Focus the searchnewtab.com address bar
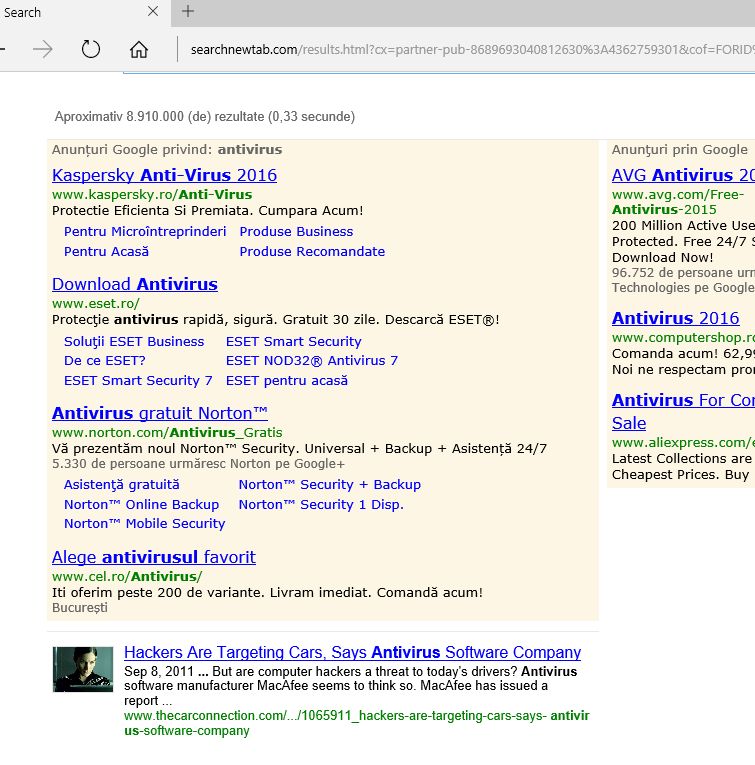Image resolution: width=755 pixels, height=765 pixels. click(x=468, y=49)
